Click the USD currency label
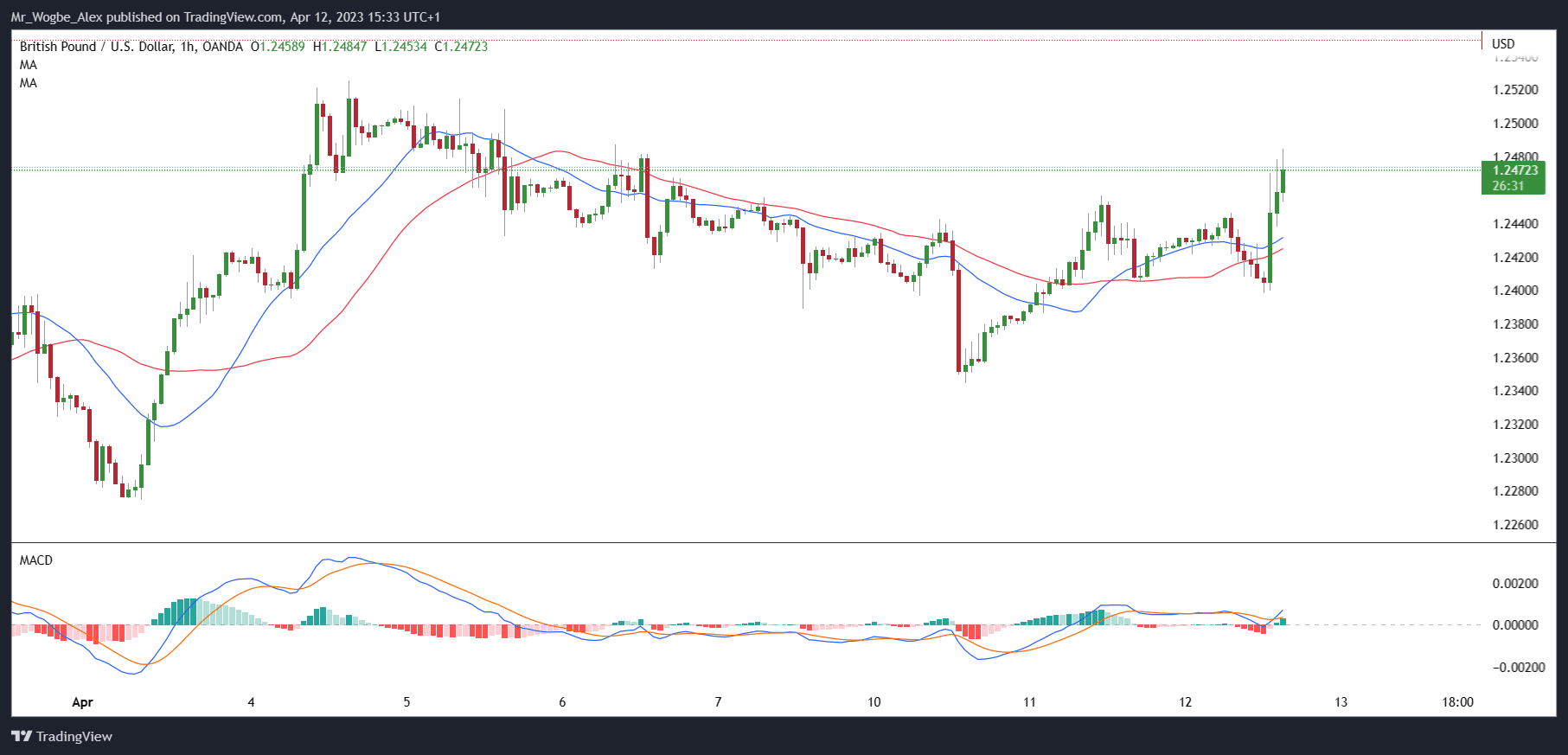Viewport: 1568px width, 755px height. click(x=1503, y=43)
